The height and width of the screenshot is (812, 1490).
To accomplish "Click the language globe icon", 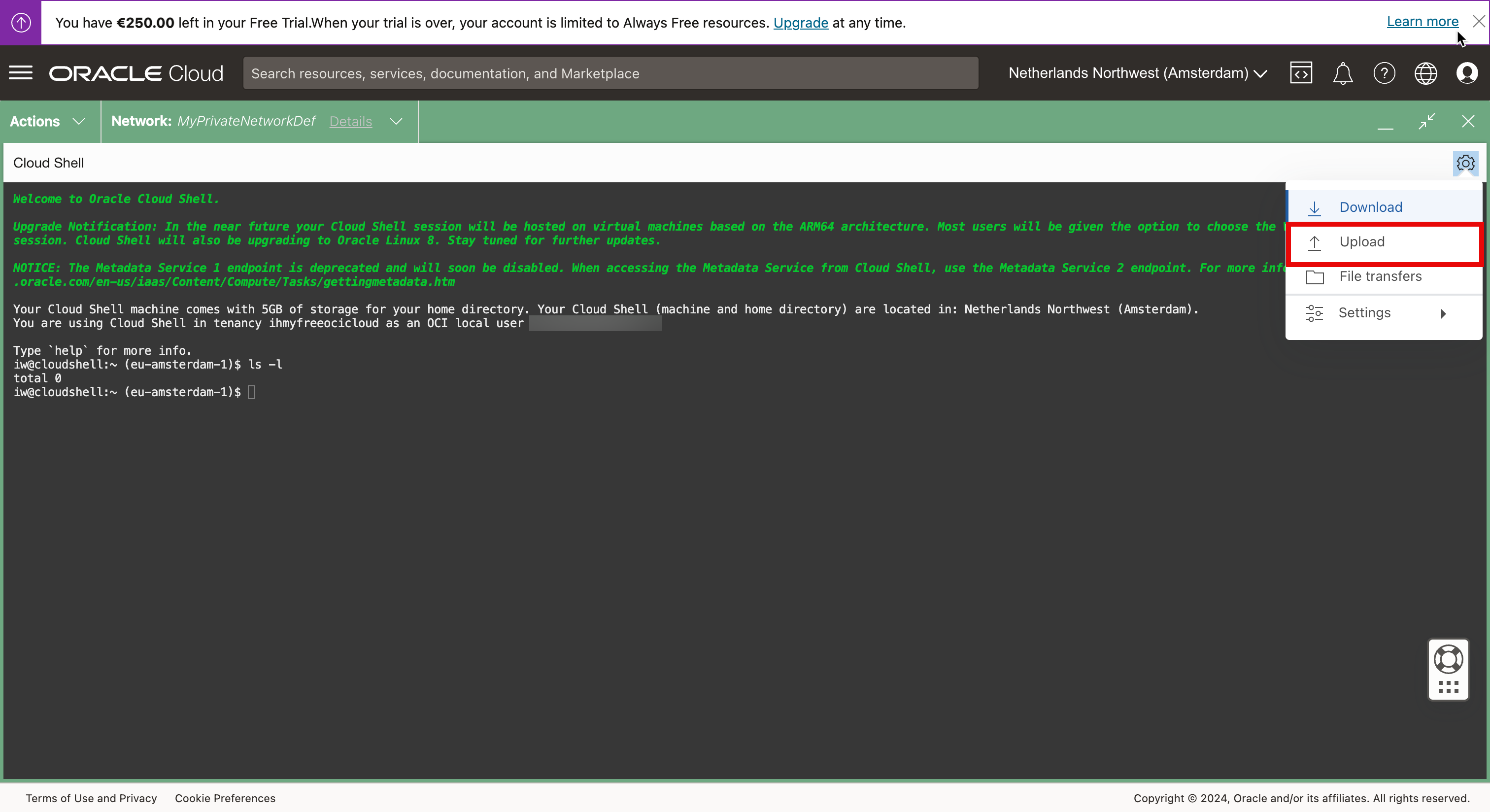I will coord(1426,73).
